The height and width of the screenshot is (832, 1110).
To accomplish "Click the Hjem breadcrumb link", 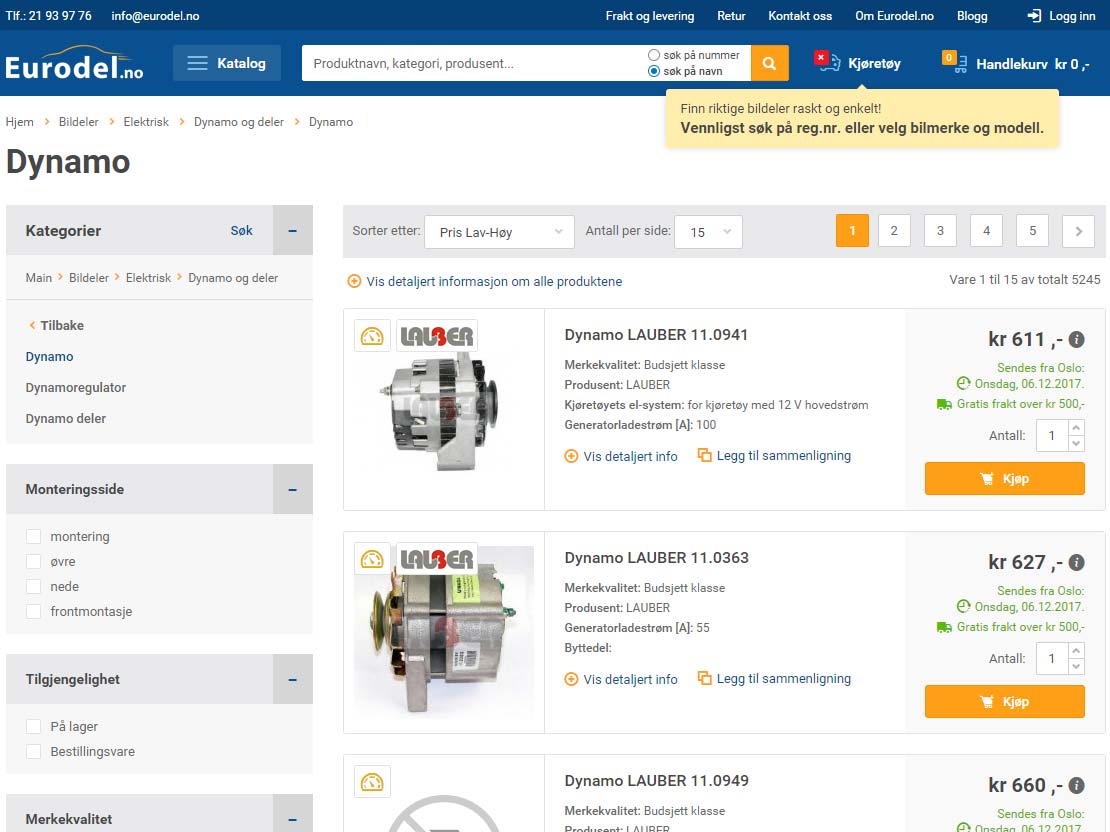I will click(20, 122).
